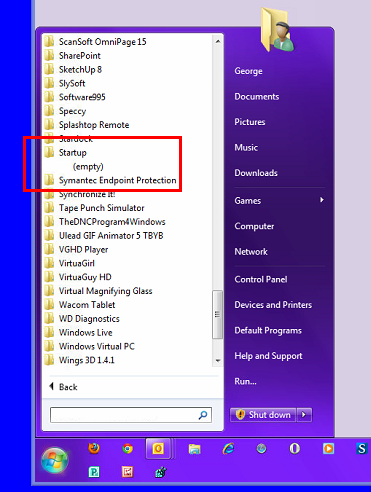Click the (empty) entry under Startup

(88, 166)
